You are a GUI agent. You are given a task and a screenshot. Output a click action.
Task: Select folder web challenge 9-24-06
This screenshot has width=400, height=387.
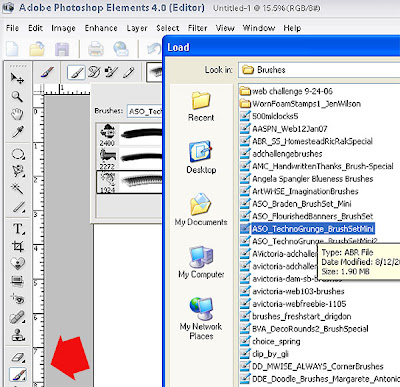(x=286, y=91)
